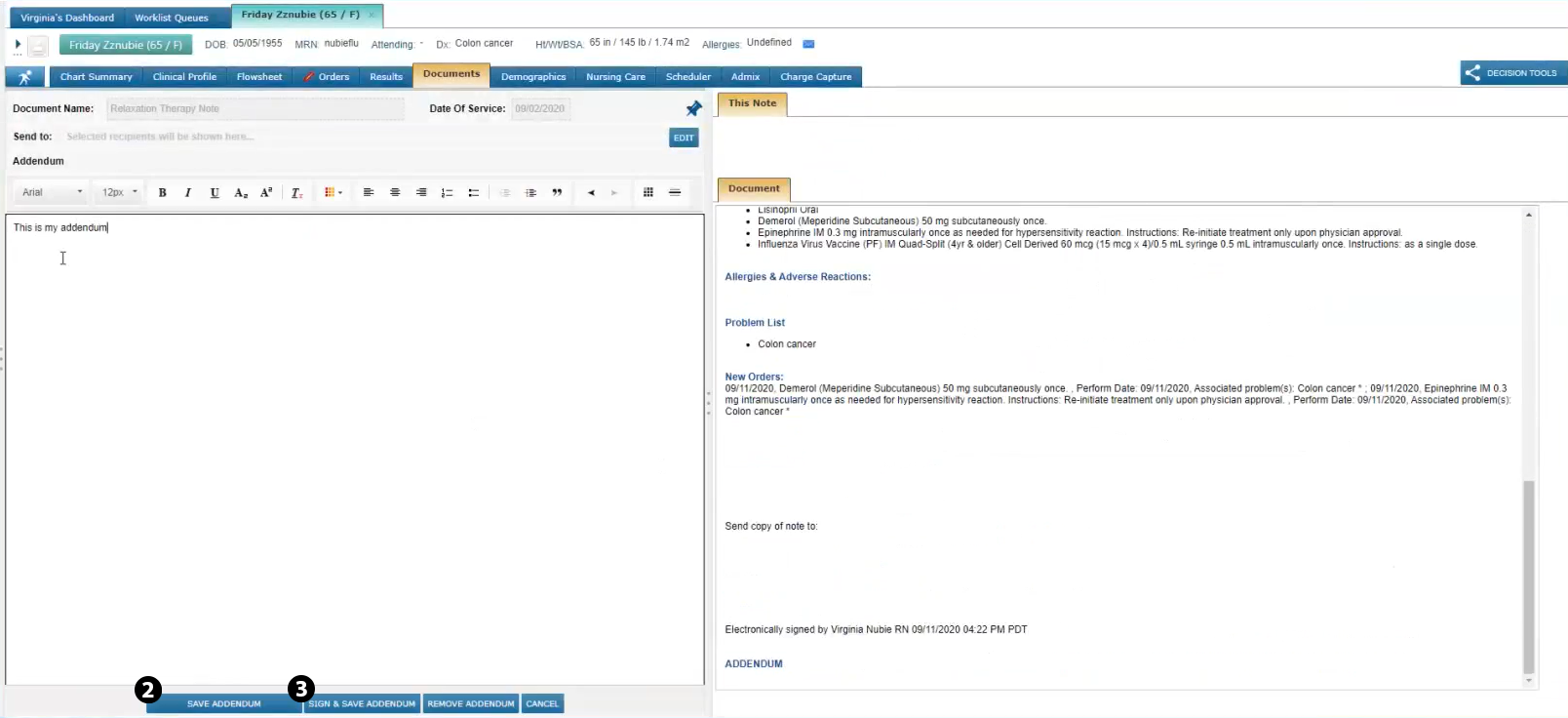The height and width of the screenshot is (718, 1568).
Task: Open the Chart Summary tab
Action: pos(96,77)
